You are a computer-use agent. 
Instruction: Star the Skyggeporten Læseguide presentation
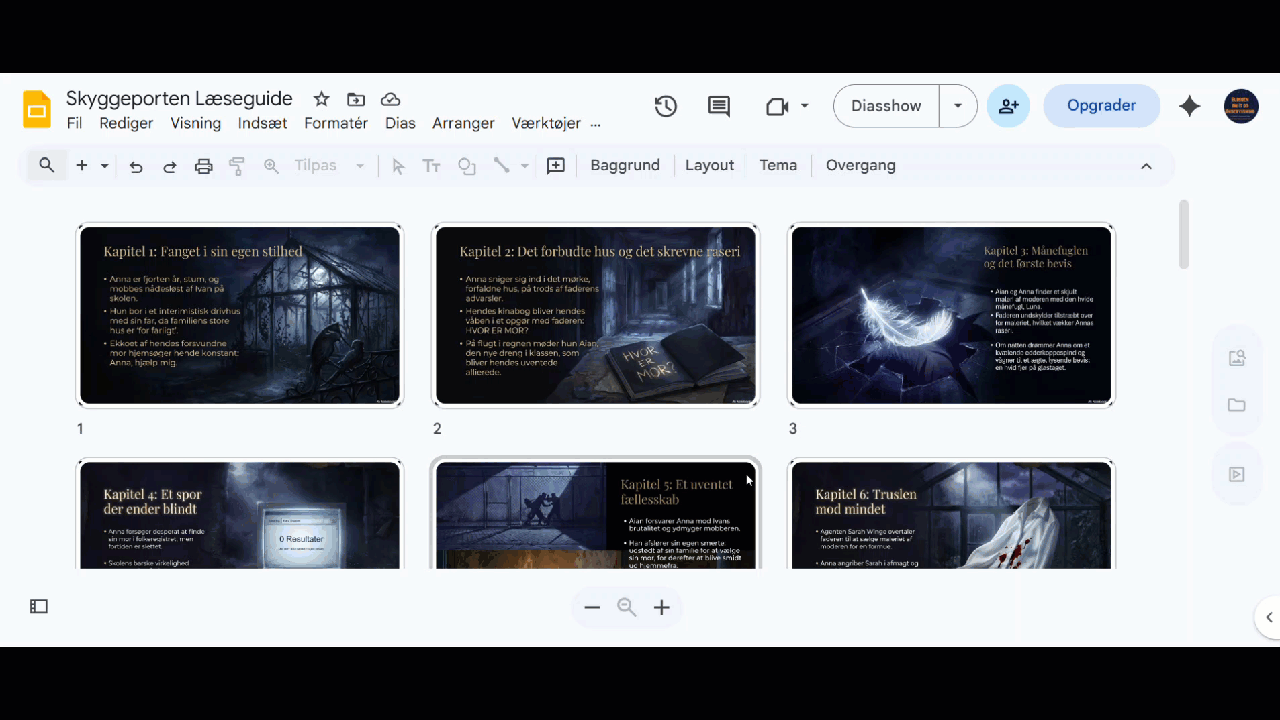[321, 99]
